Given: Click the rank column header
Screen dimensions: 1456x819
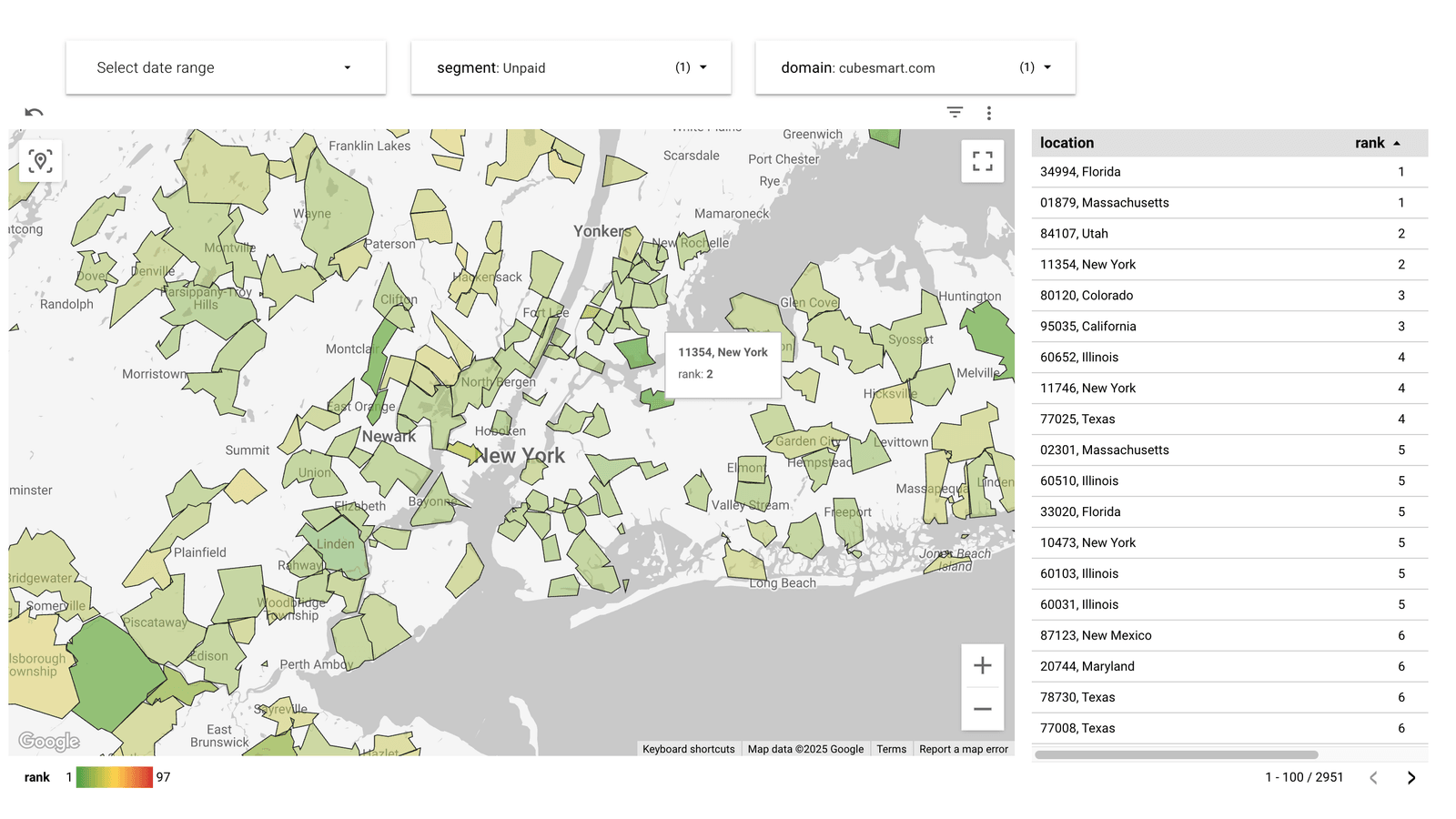Looking at the screenshot, I should (1370, 143).
